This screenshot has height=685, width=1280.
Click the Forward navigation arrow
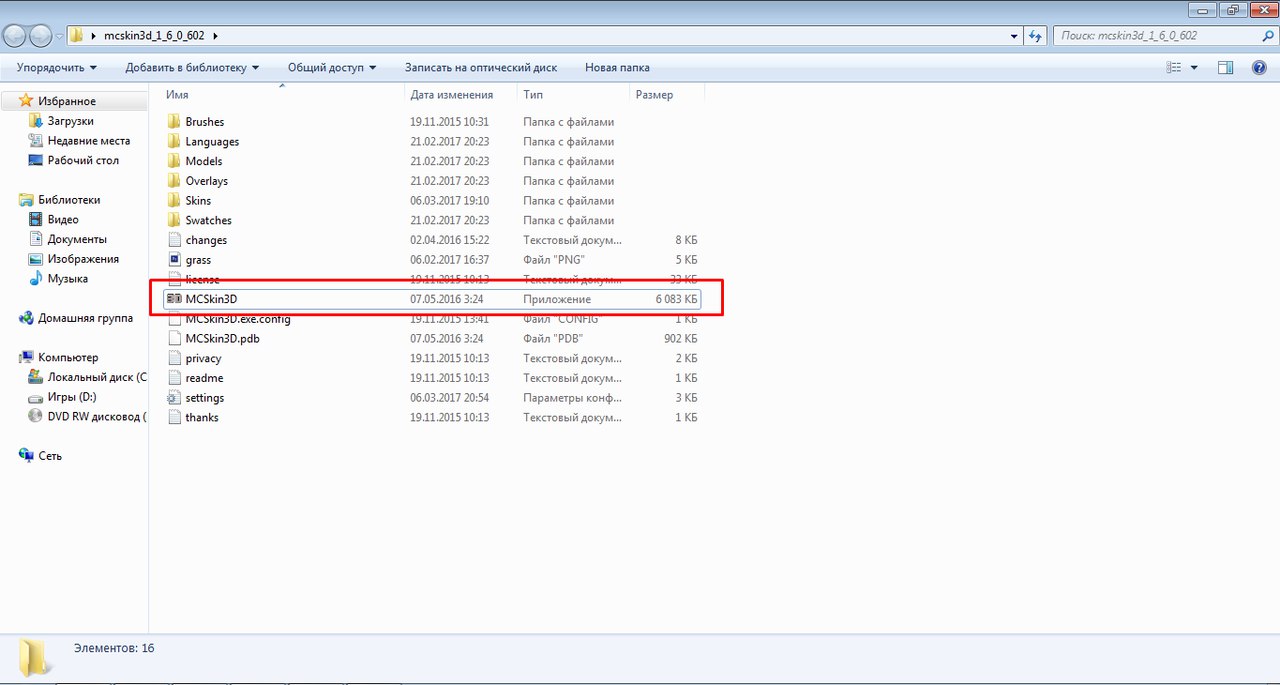pyautogui.click(x=41, y=36)
